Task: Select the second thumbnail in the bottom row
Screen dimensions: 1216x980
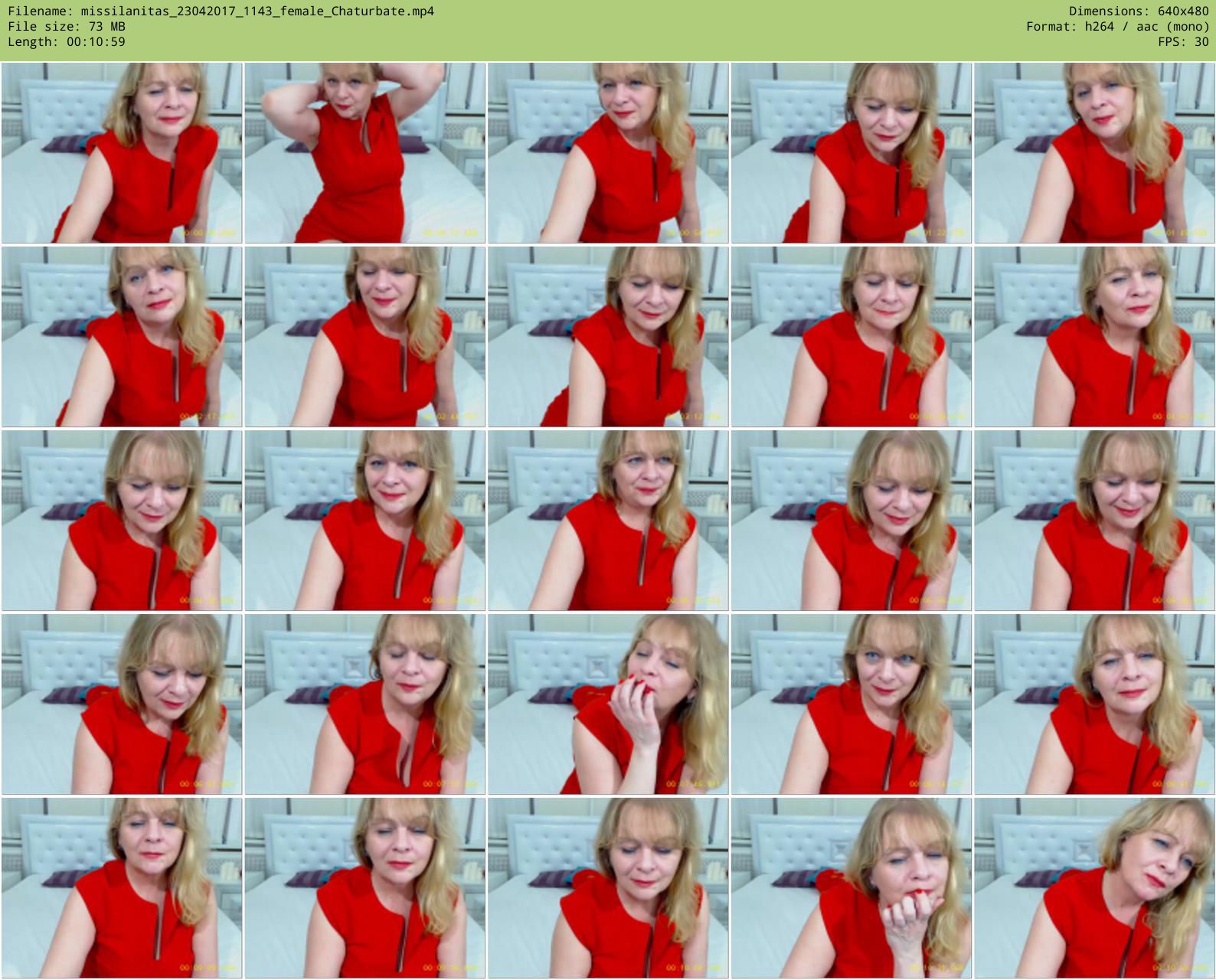Action: tap(364, 888)
